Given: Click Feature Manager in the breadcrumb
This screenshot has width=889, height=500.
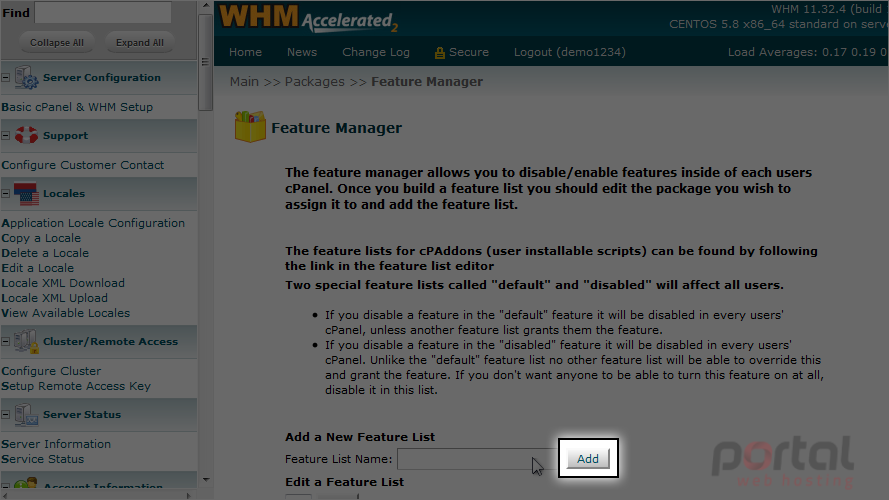Looking at the screenshot, I should (427, 82).
